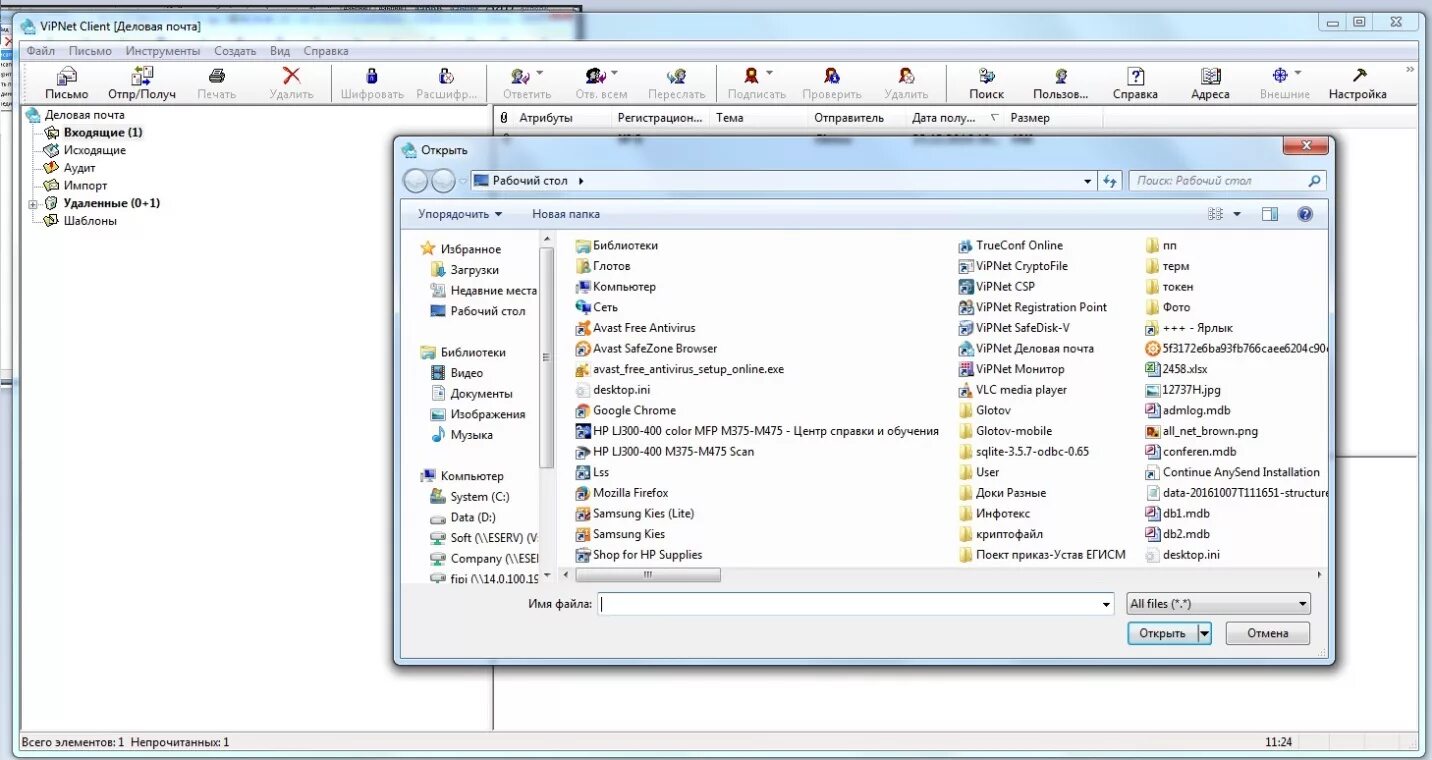Click the refresh button beside address bar

click(x=1110, y=181)
